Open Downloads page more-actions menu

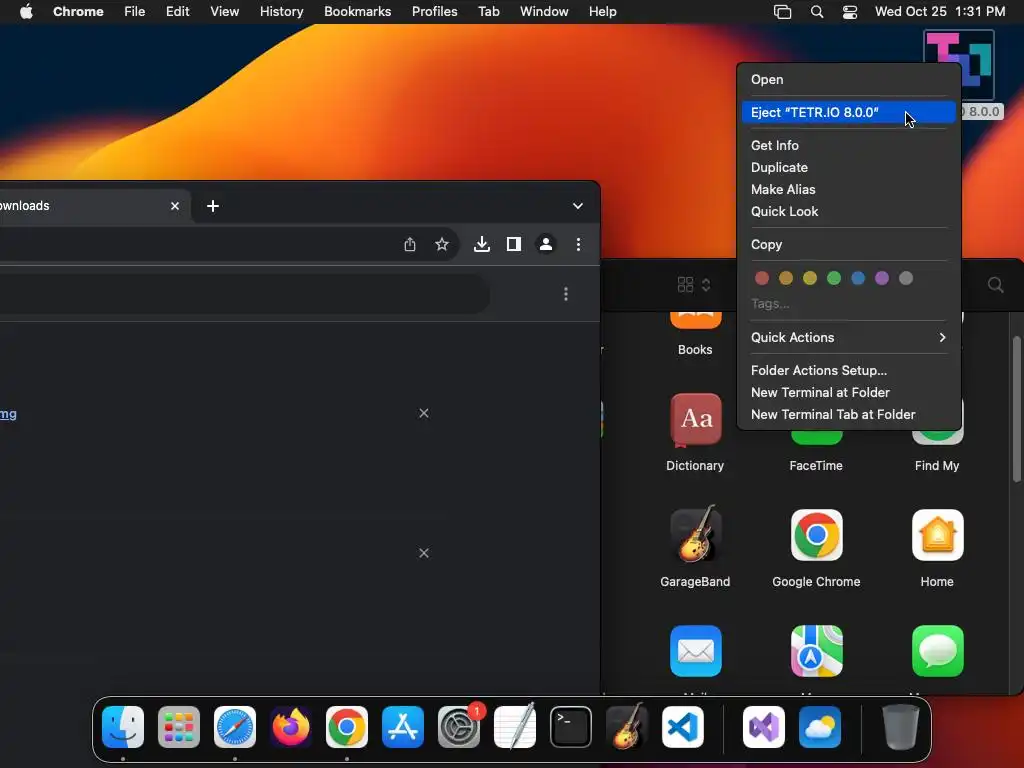coord(566,294)
